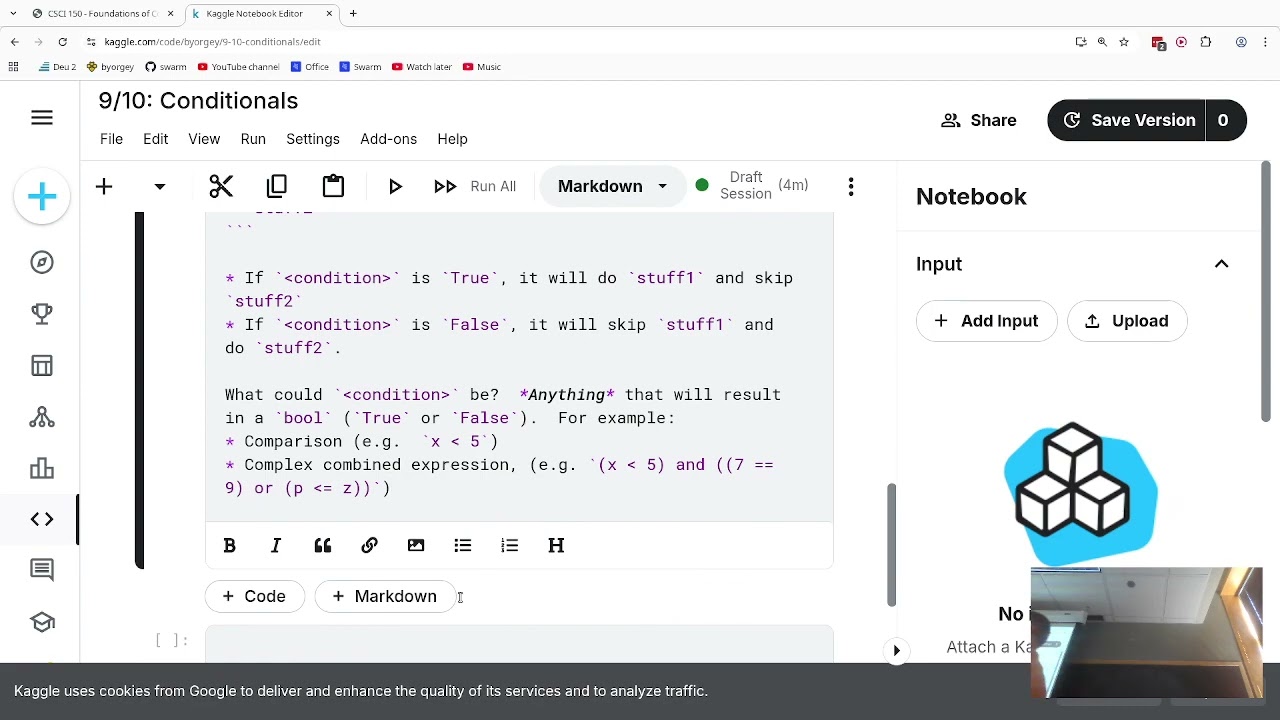Image resolution: width=1280 pixels, height=720 pixels.
Task: Insert a block quote
Action: click(322, 545)
